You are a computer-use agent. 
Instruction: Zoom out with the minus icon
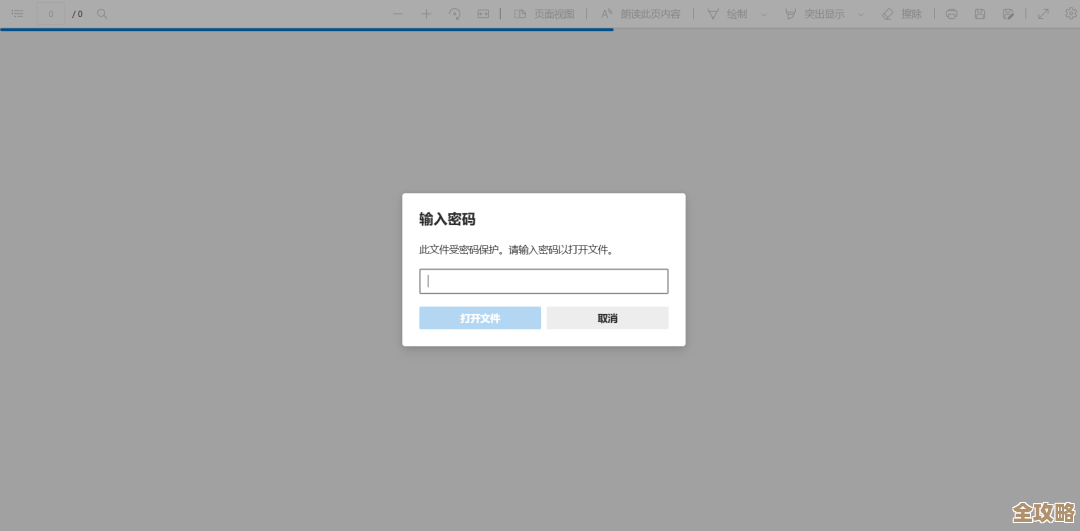coord(398,14)
